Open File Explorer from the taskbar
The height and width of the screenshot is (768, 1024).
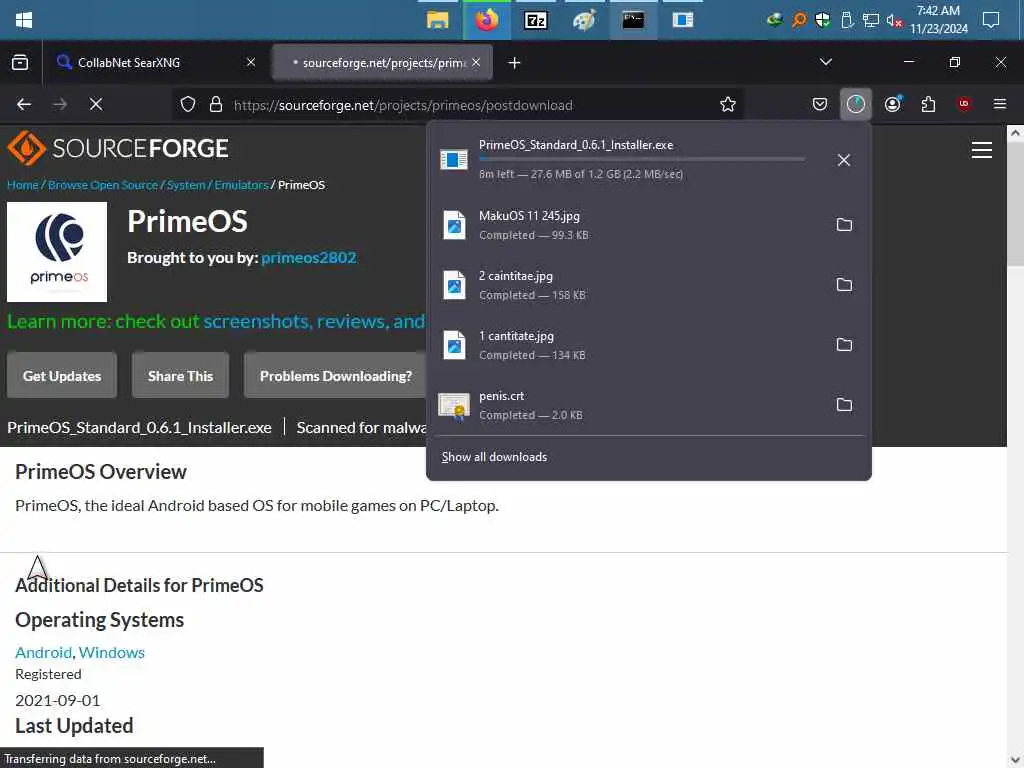(x=437, y=20)
